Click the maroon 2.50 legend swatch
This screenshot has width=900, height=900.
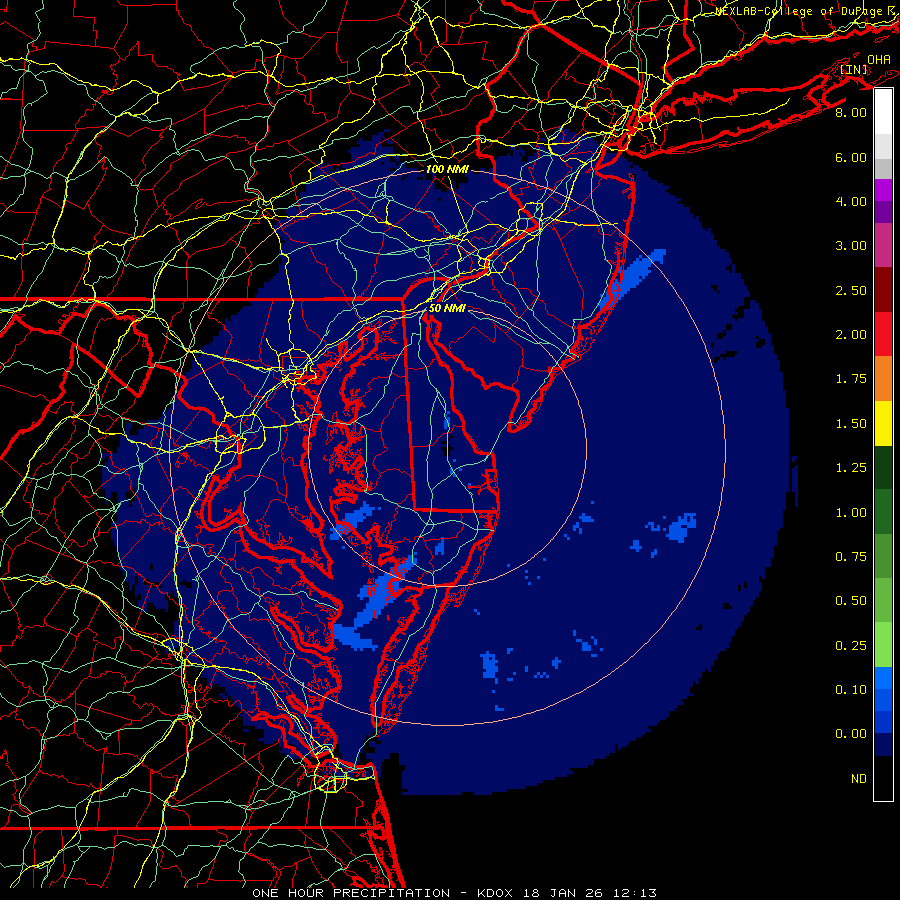(x=883, y=290)
